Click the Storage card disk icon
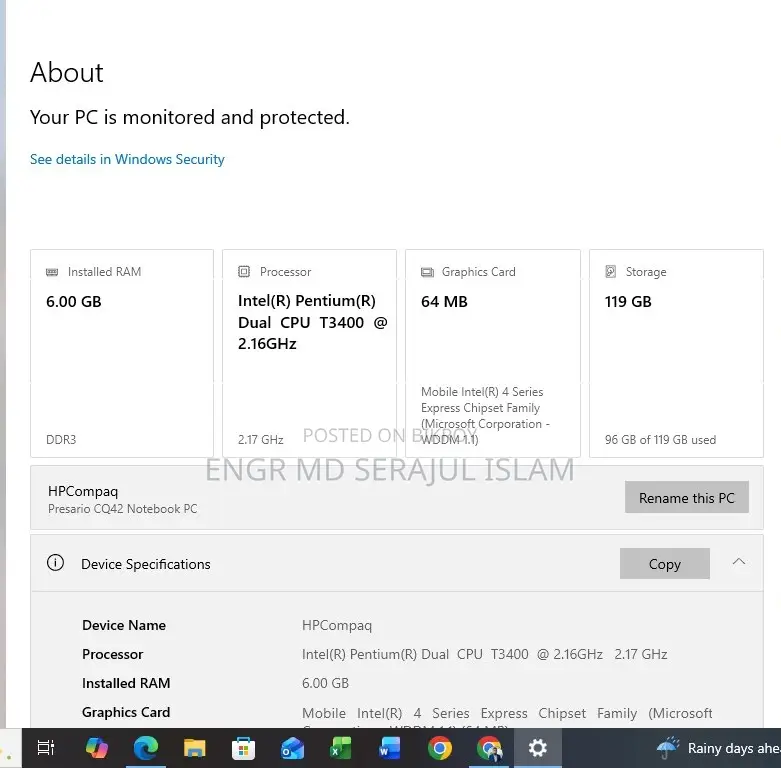The height and width of the screenshot is (768, 781). tap(611, 271)
